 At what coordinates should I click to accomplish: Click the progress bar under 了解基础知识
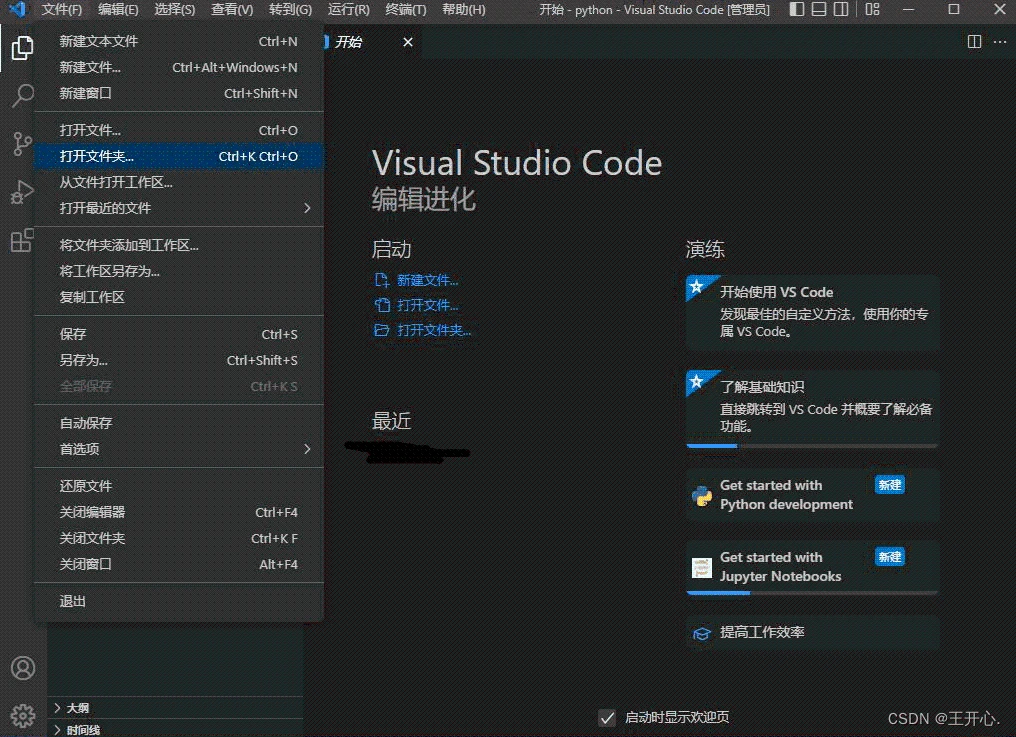(812, 446)
